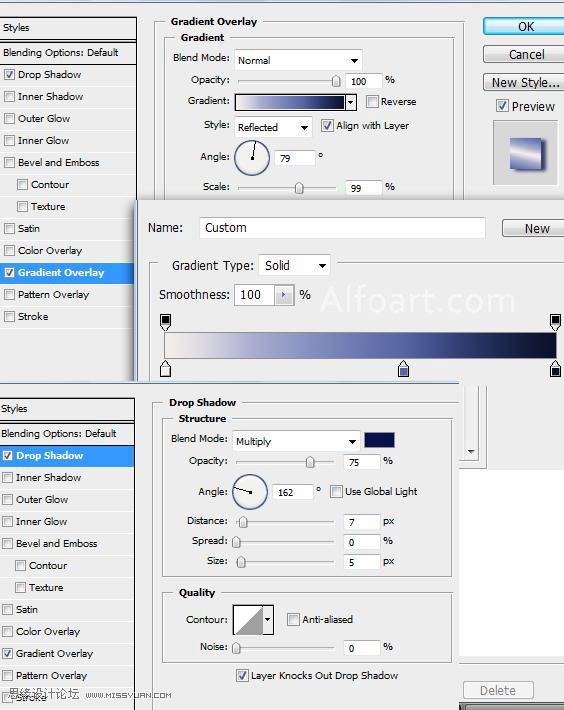The width and height of the screenshot is (564, 710).
Task: Click the Delete button
Action: [x=498, y=690]
